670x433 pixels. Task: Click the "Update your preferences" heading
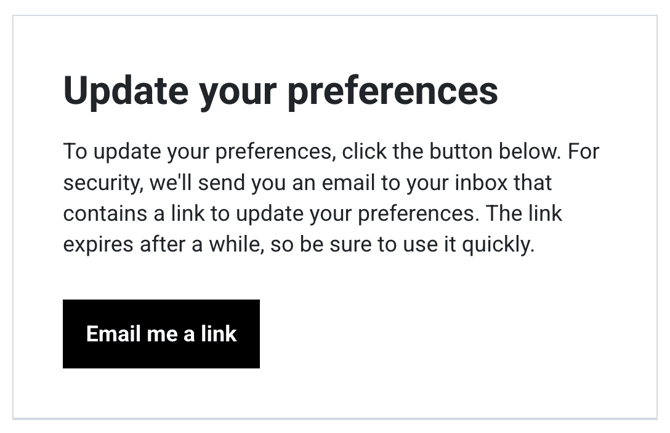click(x=280, y=91)
